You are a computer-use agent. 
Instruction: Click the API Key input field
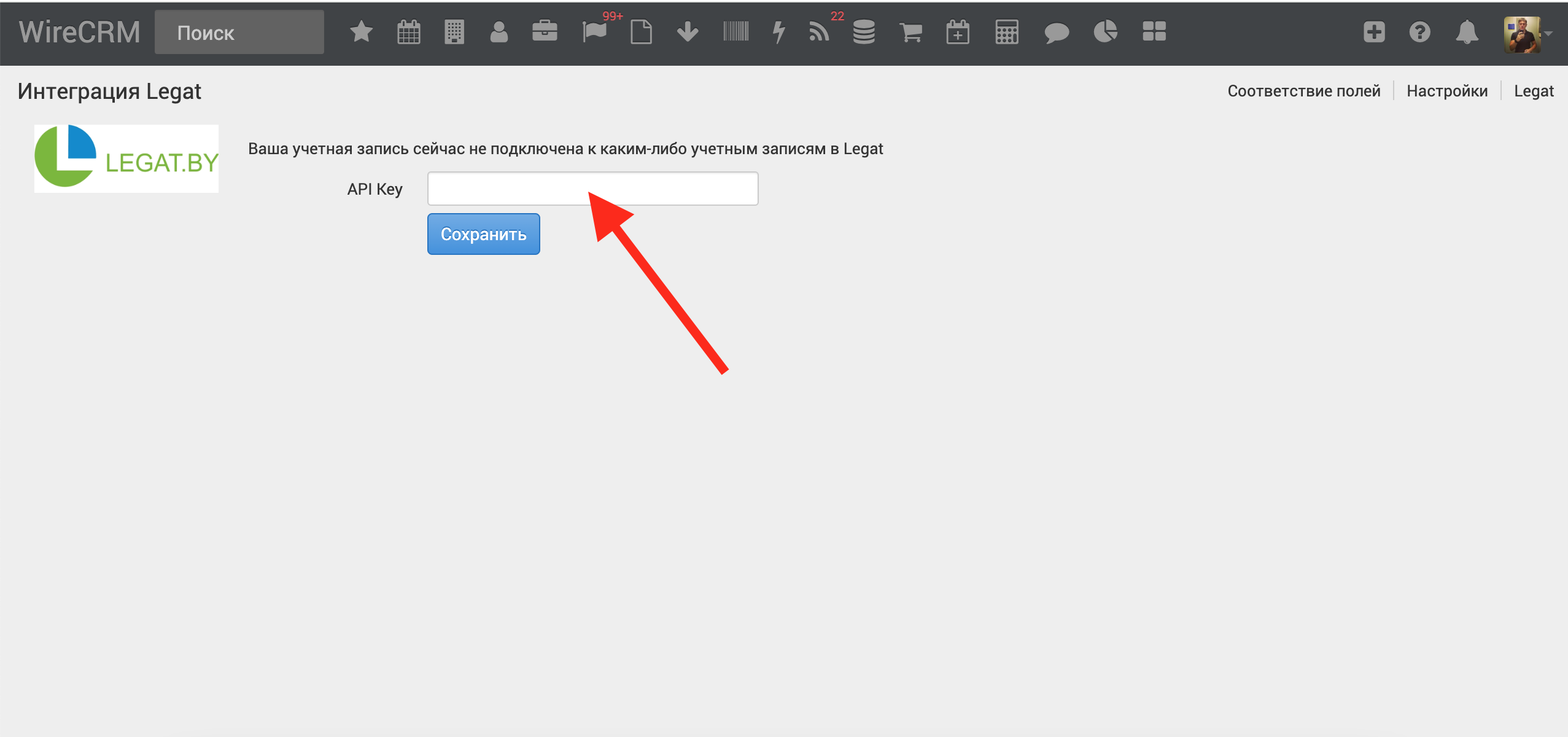click(x=593, y=189)
